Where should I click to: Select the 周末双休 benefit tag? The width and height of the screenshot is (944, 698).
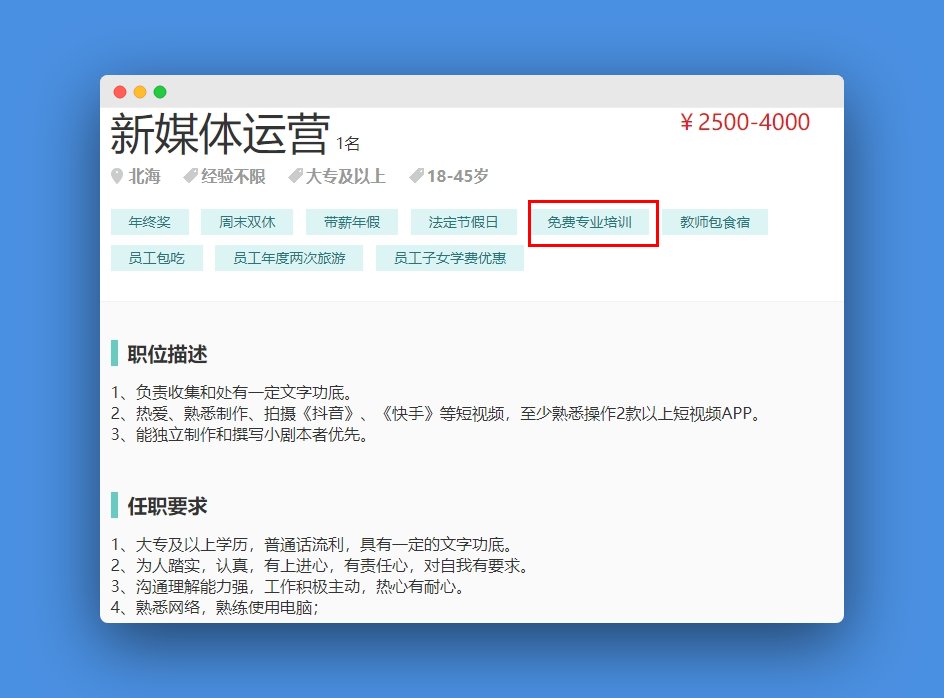coord(247,222)
